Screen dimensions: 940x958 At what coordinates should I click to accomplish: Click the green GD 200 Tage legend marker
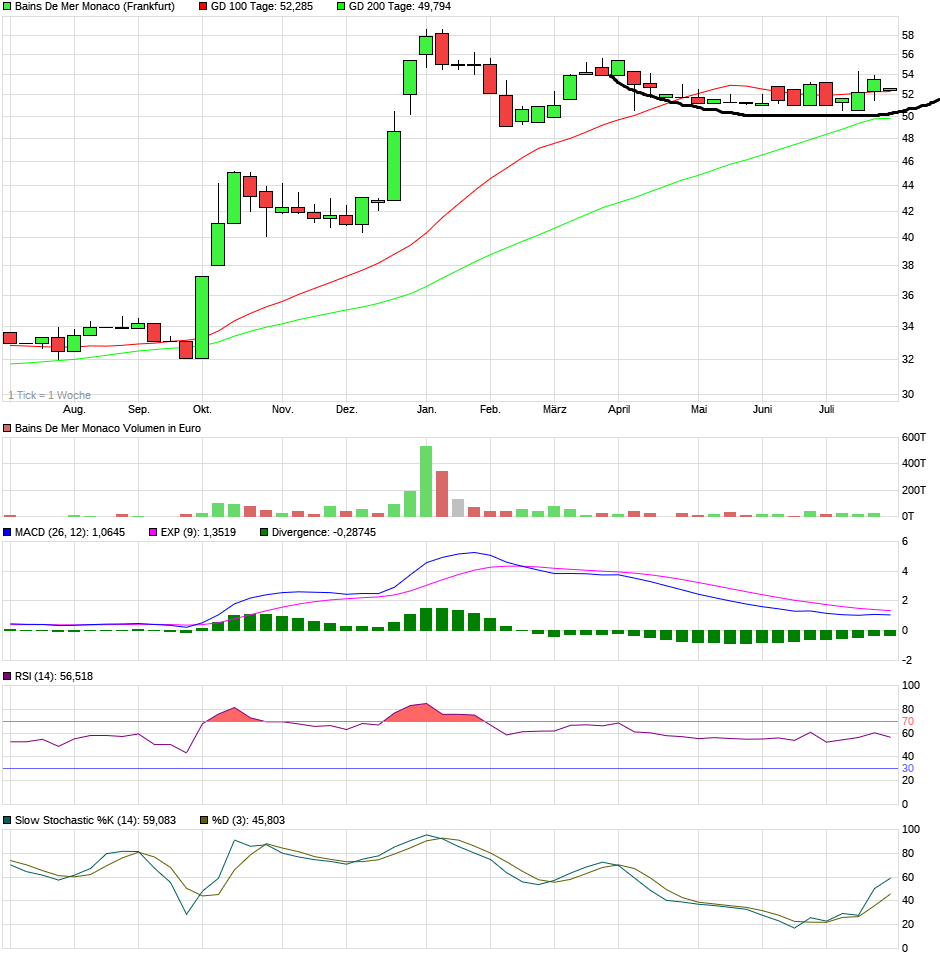click(341, 6)
